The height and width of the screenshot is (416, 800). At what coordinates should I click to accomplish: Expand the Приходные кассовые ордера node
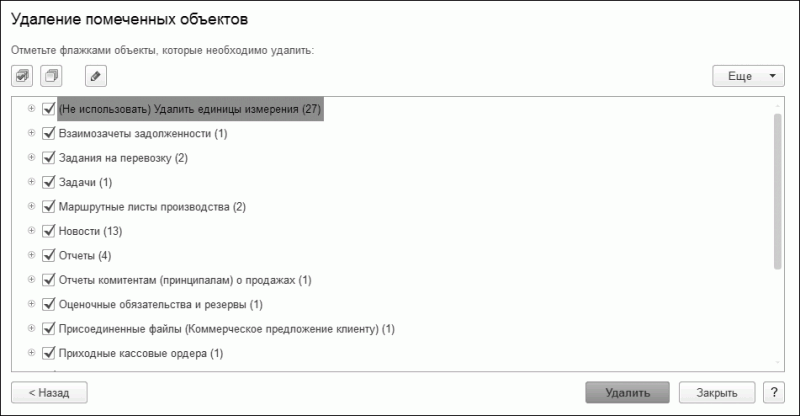click(32, 353)
